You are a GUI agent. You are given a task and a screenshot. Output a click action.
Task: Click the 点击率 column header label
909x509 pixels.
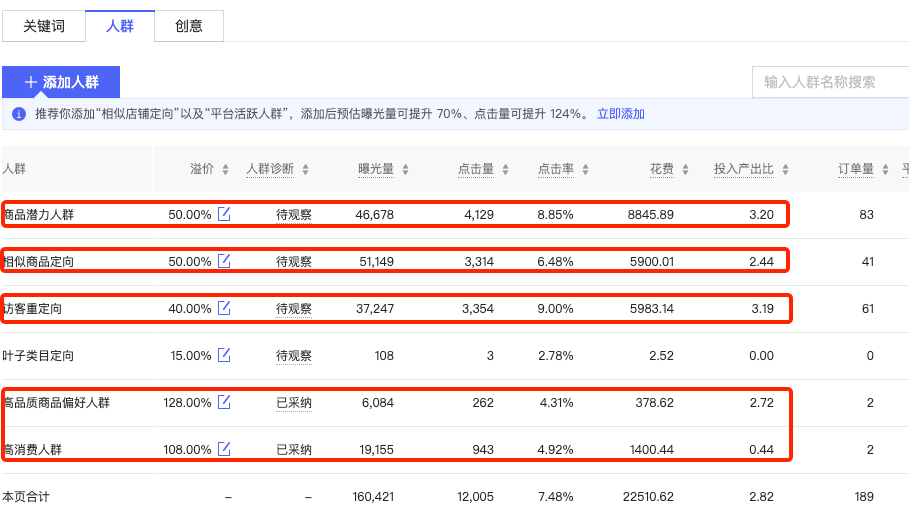click(556, 169)
